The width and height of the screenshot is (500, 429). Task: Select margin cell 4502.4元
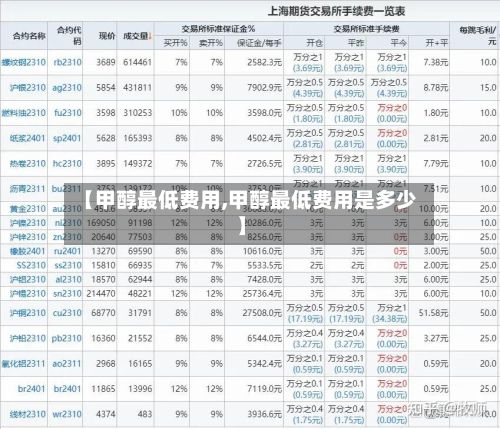[x=264, y=138]
